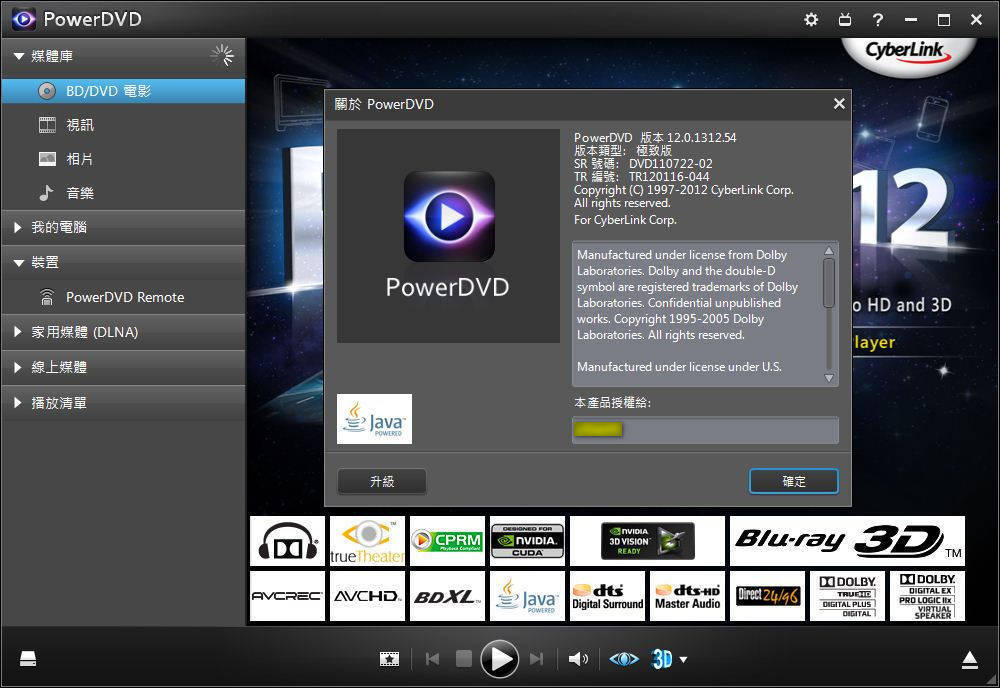Click the 升級 upgrade button
1000x688 pixels.
tap(381, 481)
